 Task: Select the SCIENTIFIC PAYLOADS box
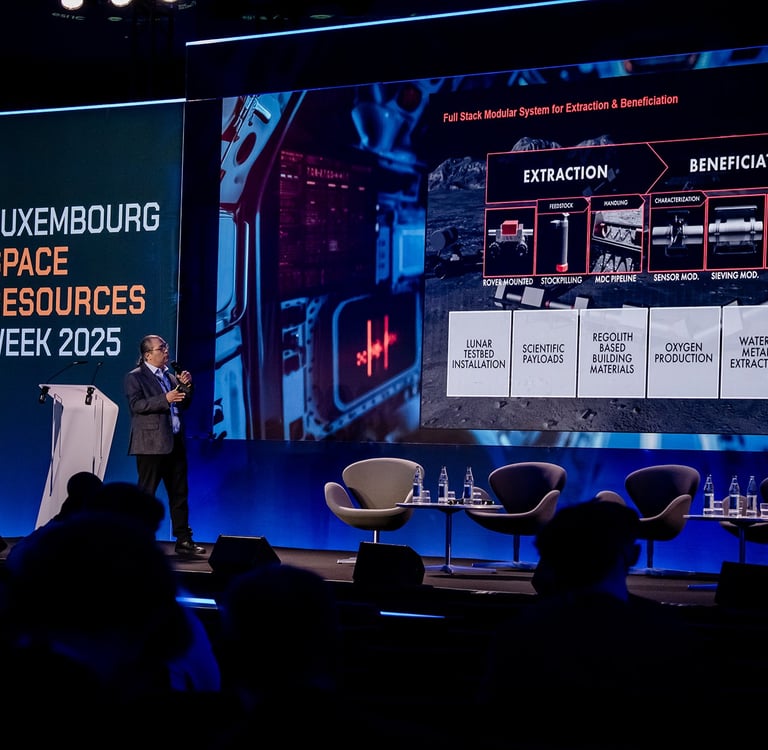[544, 353]
